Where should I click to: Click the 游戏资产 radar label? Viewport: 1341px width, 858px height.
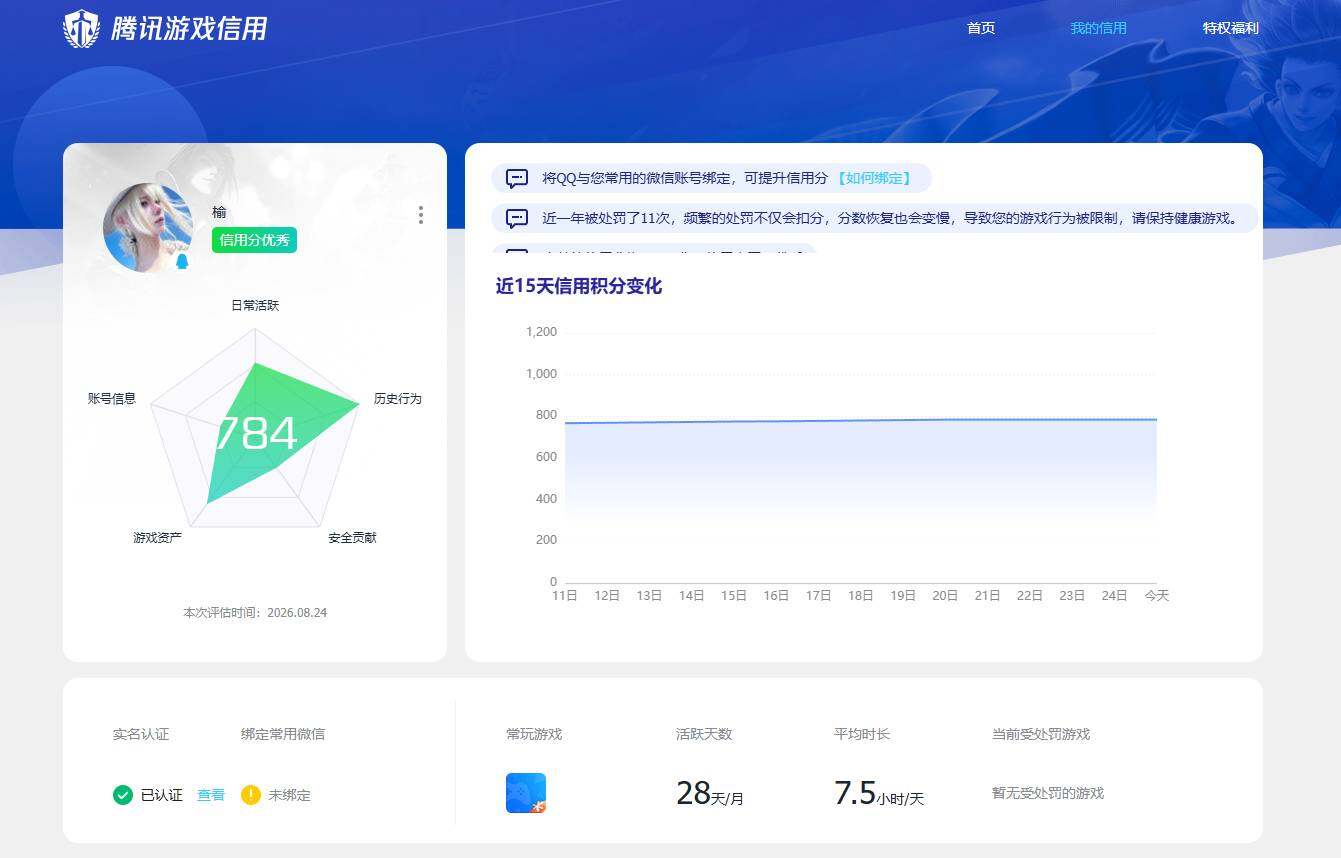157,537
